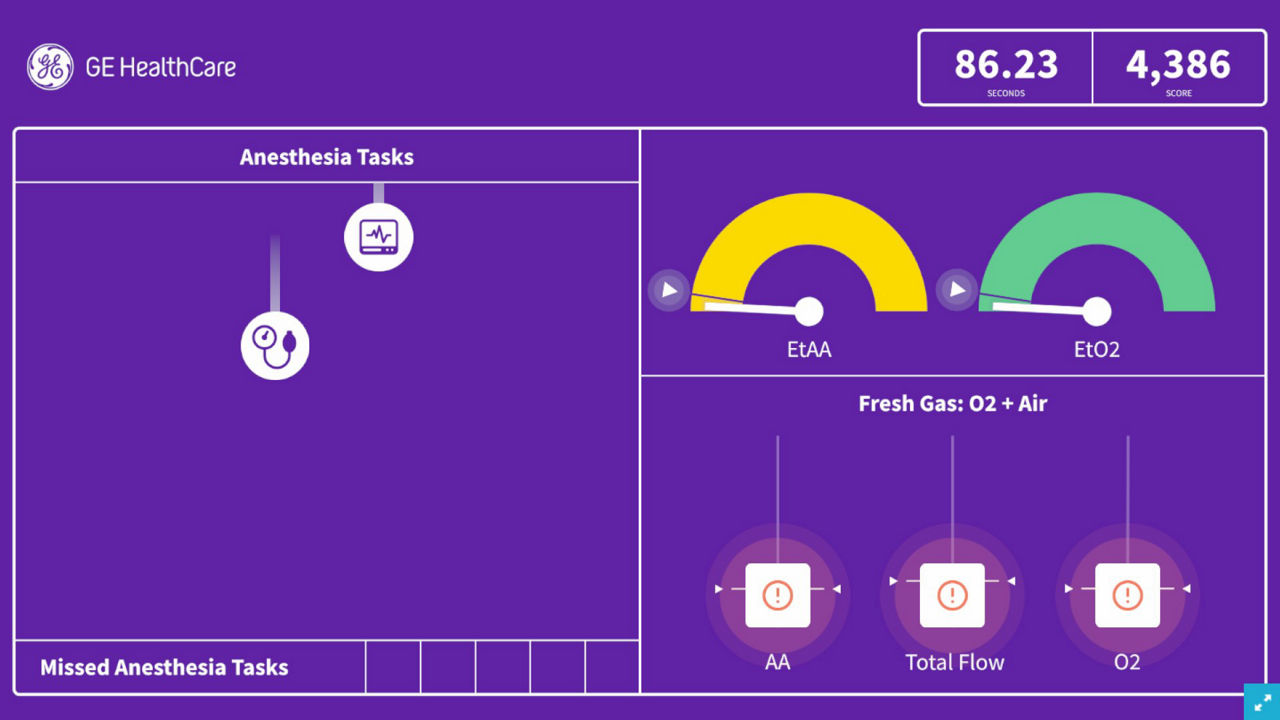This screenshot has height=720, width=1280.
Task: Click the AA dial warning icon
Action: pos(777,595)
